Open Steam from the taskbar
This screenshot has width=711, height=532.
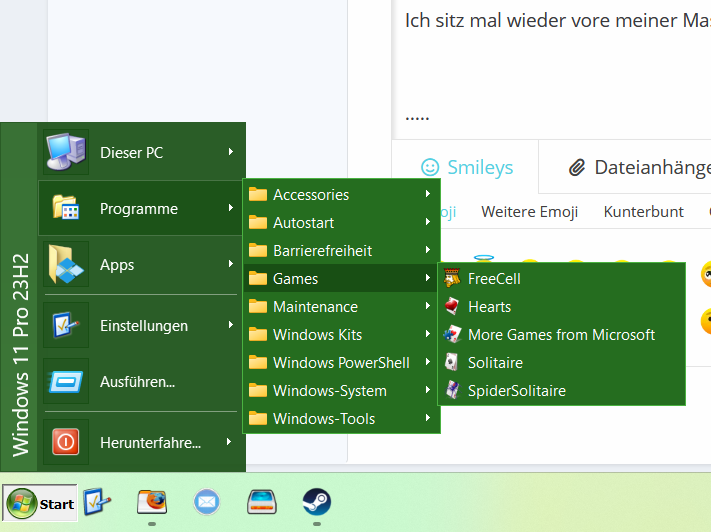[x=317, y=502]
